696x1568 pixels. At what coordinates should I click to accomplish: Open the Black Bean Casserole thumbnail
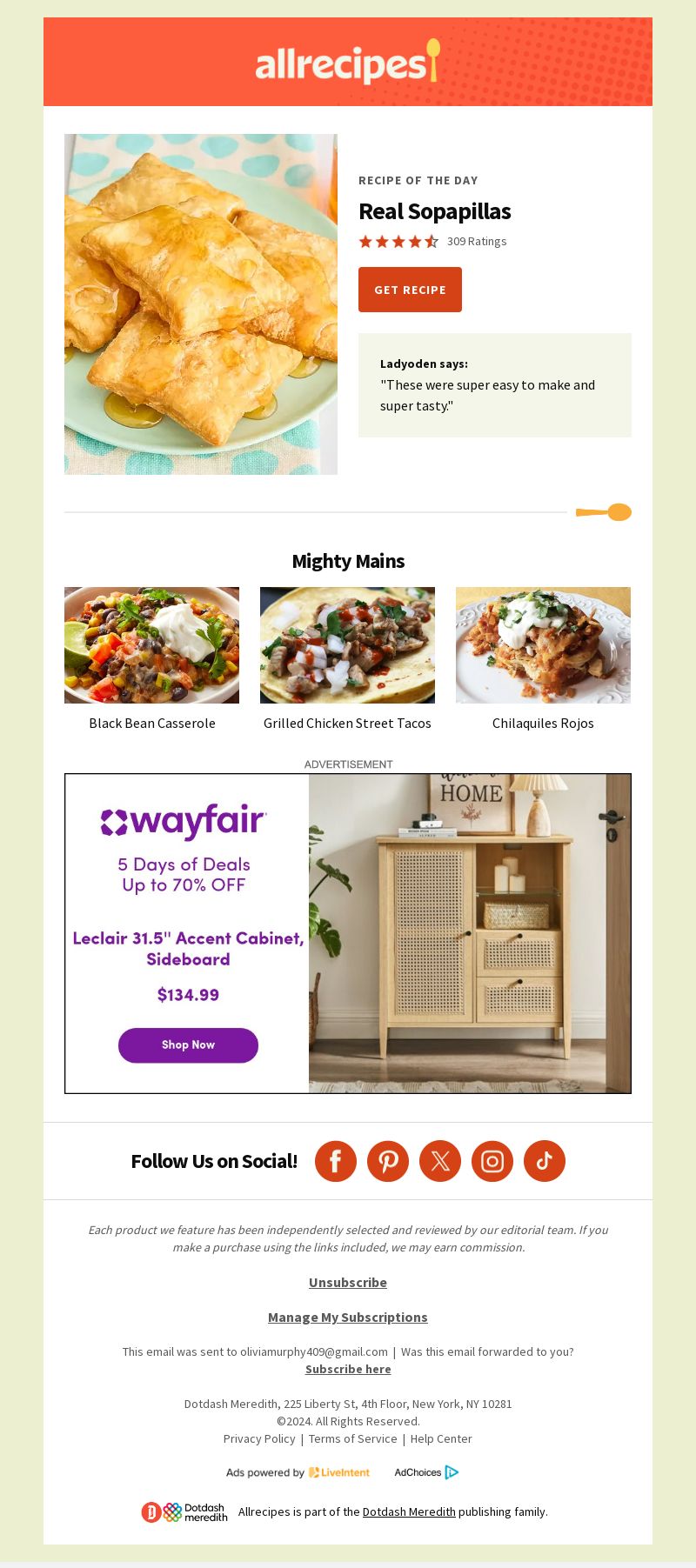click(x=151, y=645)
